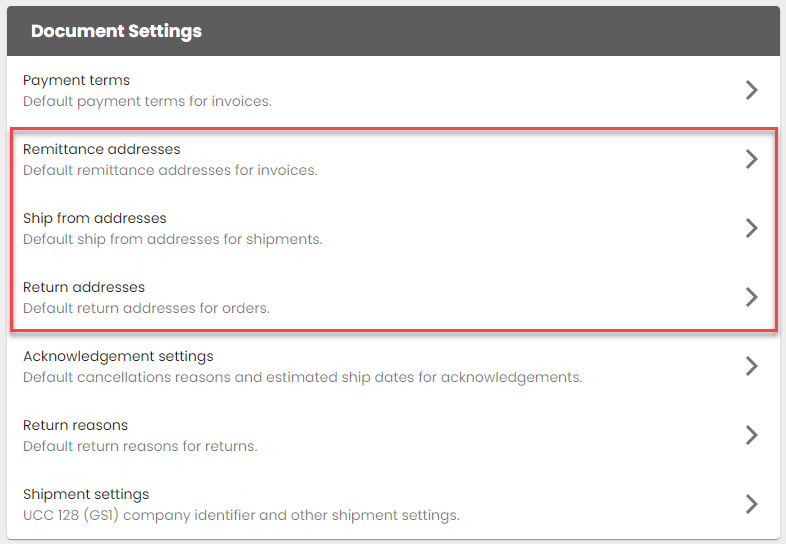Image resolution: width=786 pixels, height=544 pixels.
Task: Click the UCC 128 (GS1) company identifier description
Action: click(x=241, y=515)
